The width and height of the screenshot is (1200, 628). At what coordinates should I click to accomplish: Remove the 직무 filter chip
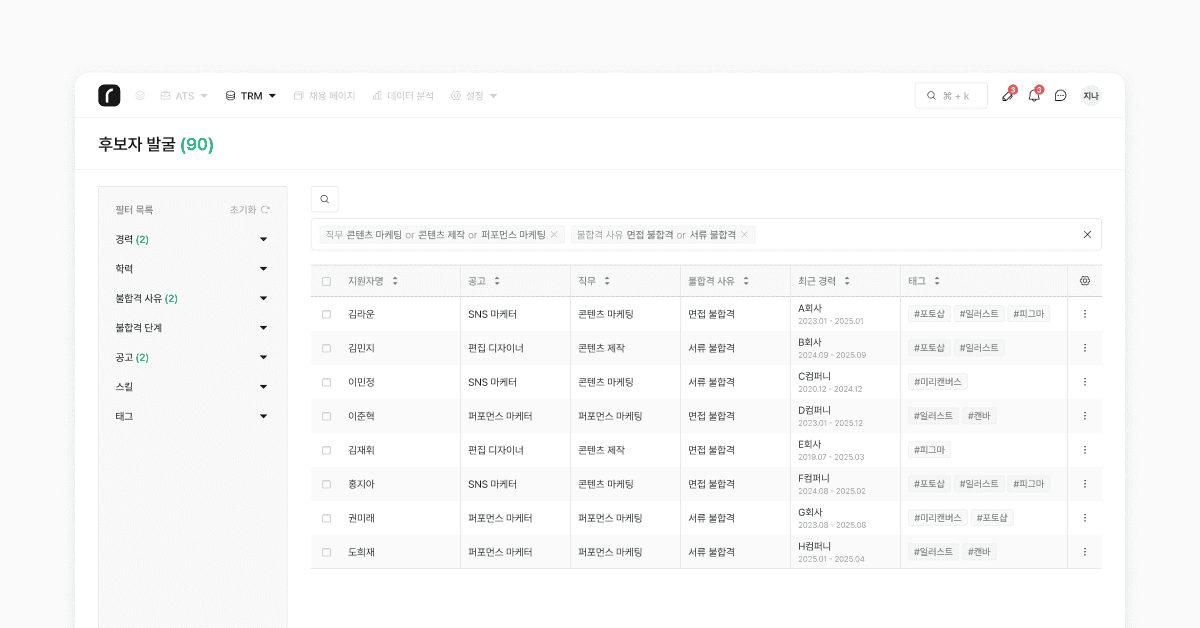(554, 235)
